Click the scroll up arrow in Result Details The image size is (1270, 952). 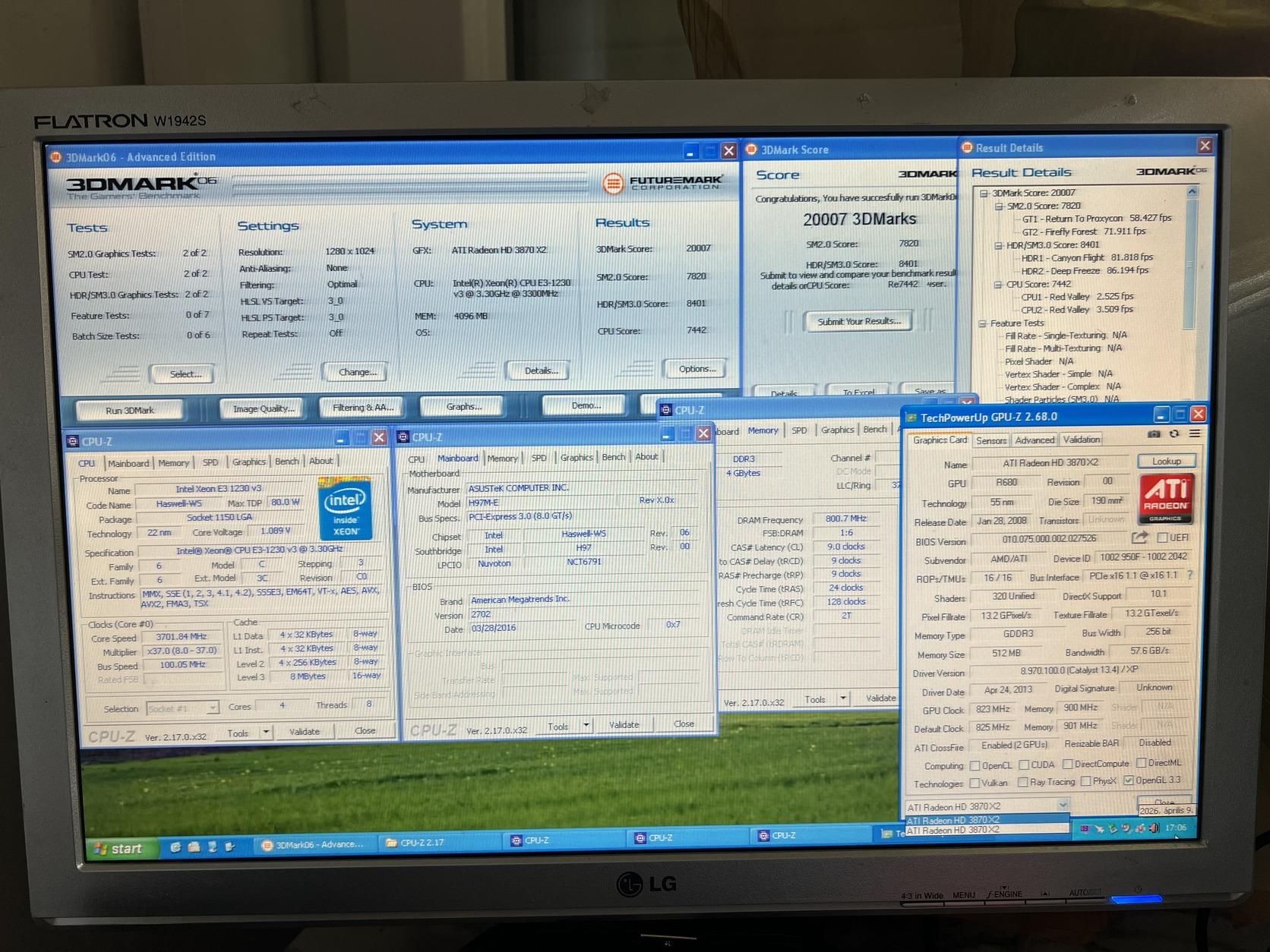pos(1192,192)
